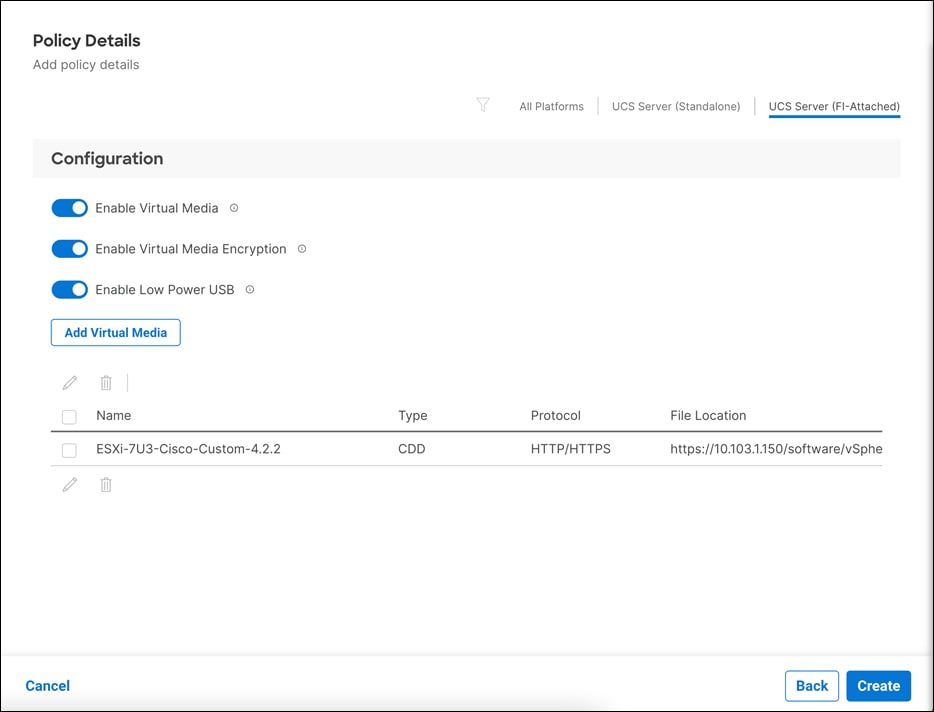934x712 pixels.
Task: Click the trash icon below the table
Action: tap(106, 485)
